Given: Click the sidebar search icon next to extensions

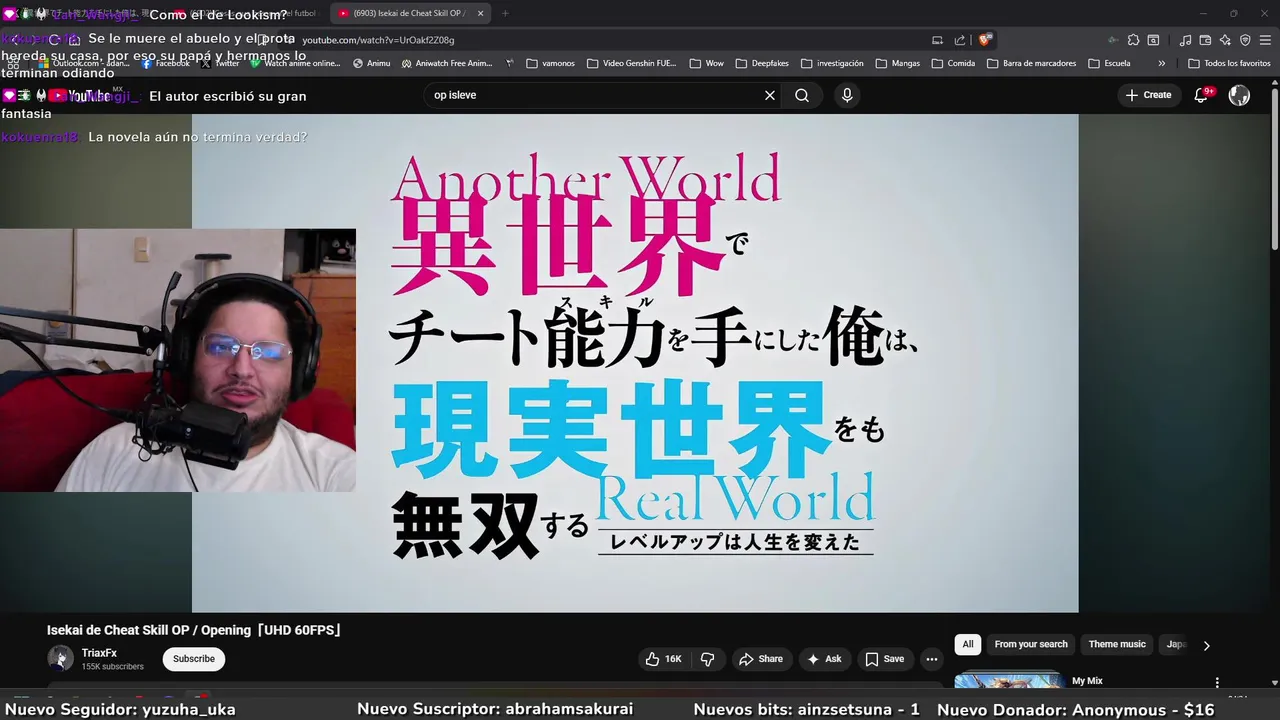Looking at the screenshot, I should (x=1153, y=40).
